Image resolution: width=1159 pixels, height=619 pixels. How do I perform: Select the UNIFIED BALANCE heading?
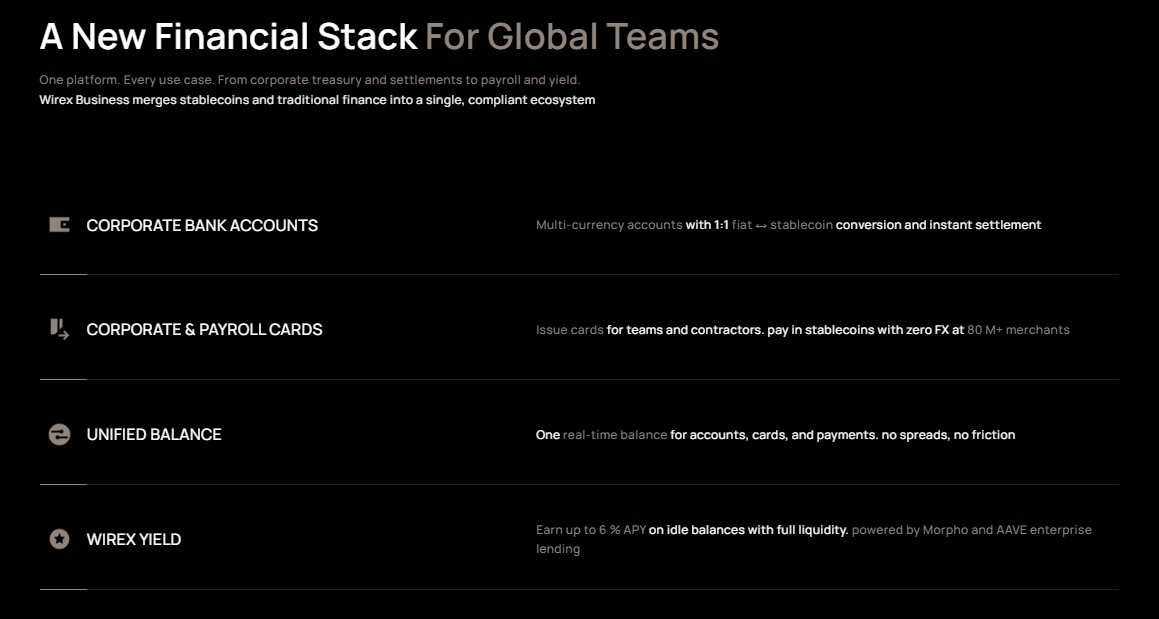point(154,435)
